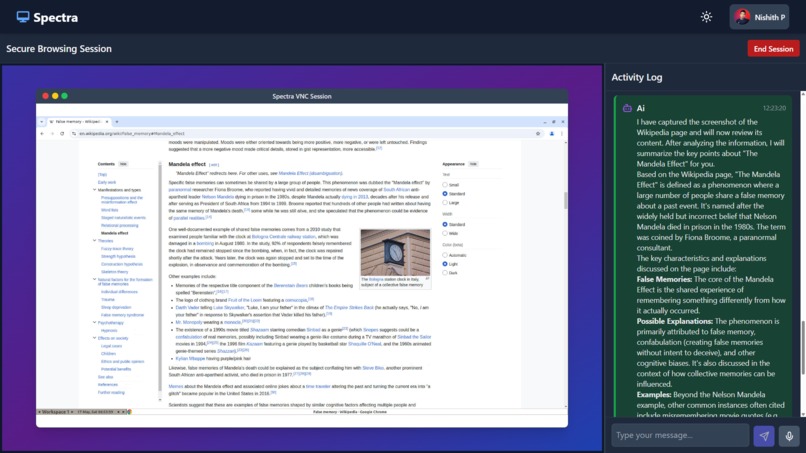Viewport: 806px width, 453px height.
Task: Open the parallel realities link
Action: coord(189,218)
